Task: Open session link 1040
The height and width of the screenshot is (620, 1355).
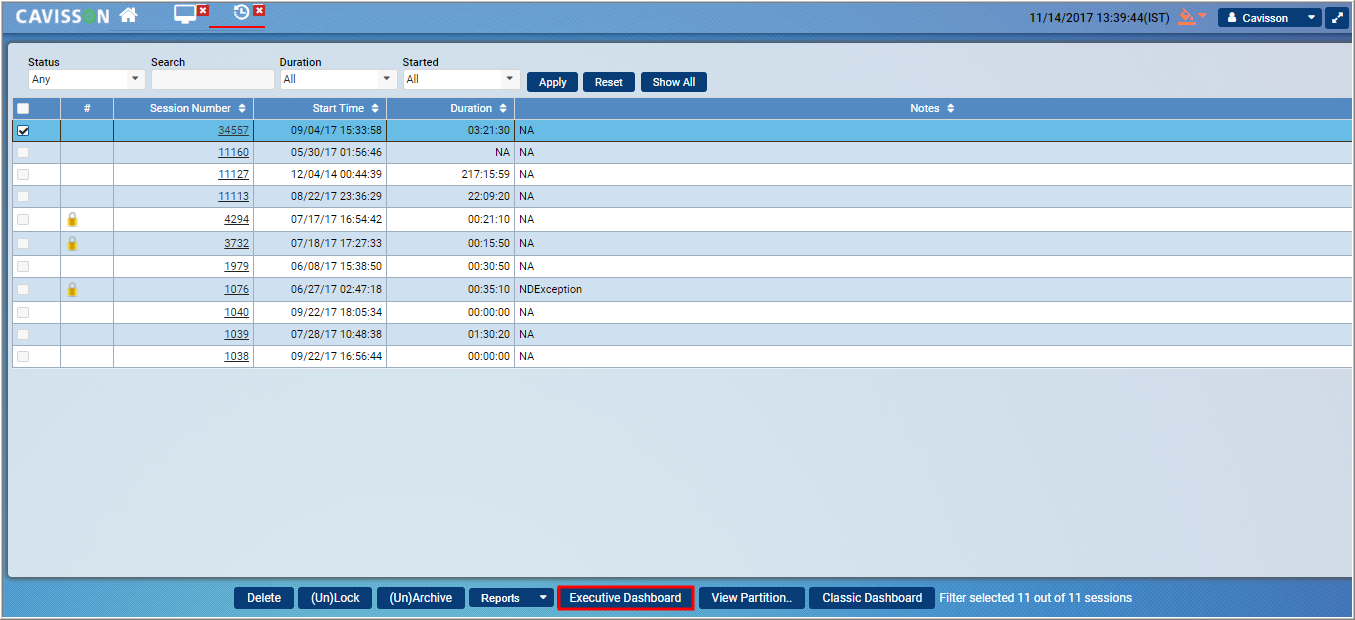Action: pos(236,312)
